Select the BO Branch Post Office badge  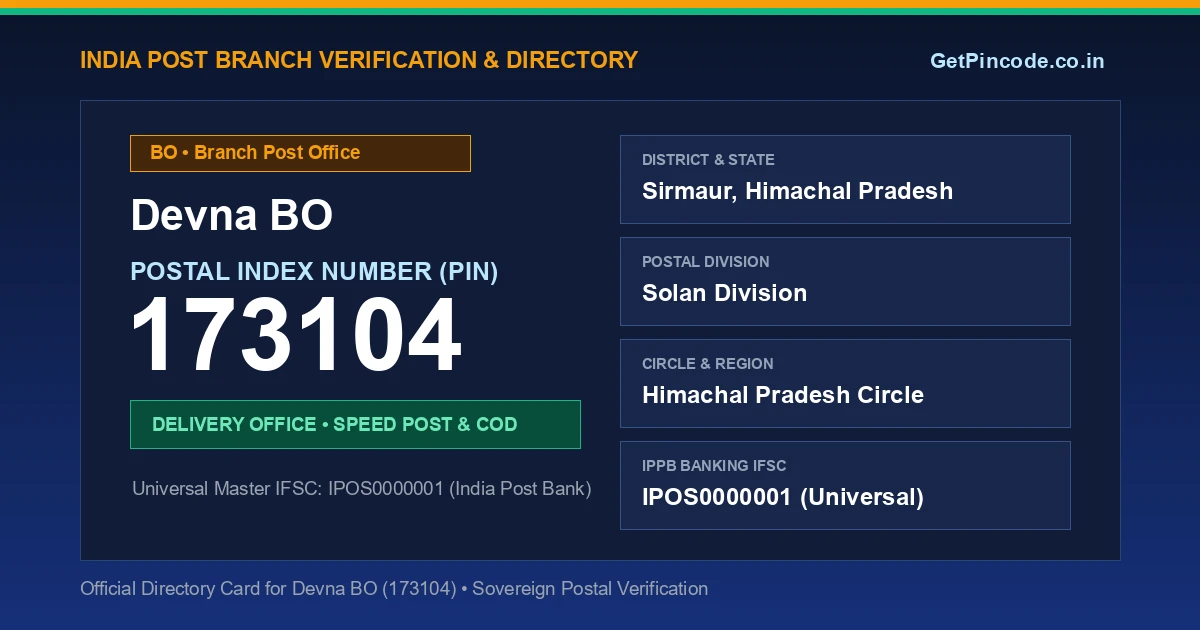coord(300,153)
